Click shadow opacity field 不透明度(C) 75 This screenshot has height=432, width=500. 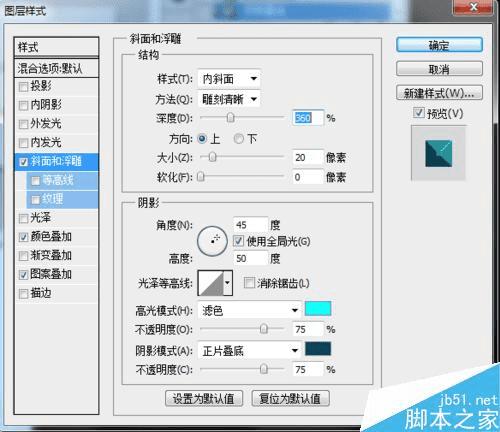pos(308,369)
